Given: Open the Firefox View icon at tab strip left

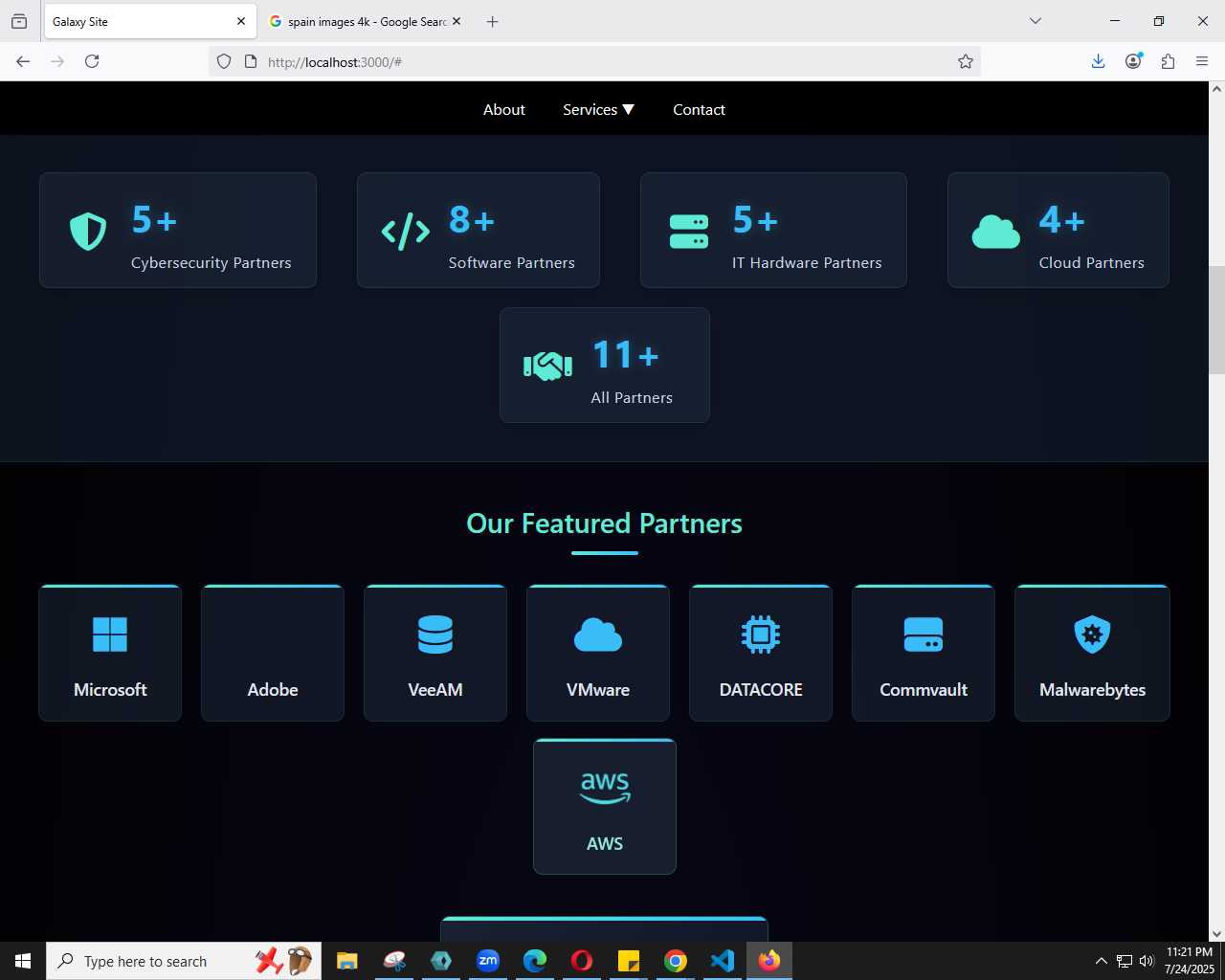Looking at the screenshot, I should [x=19, y=21].
